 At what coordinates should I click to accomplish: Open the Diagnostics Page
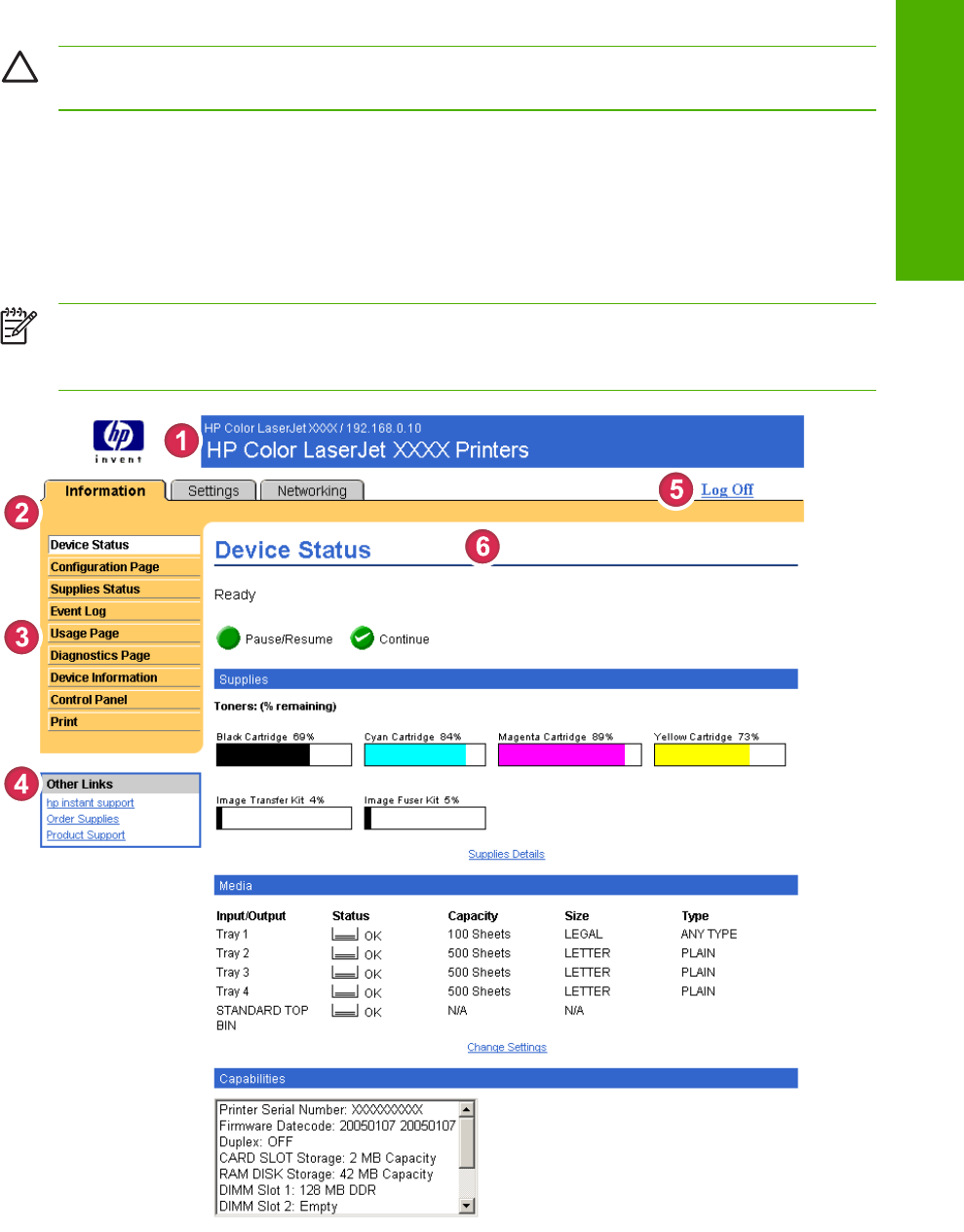pyautogui.click(x=124, y=656)
